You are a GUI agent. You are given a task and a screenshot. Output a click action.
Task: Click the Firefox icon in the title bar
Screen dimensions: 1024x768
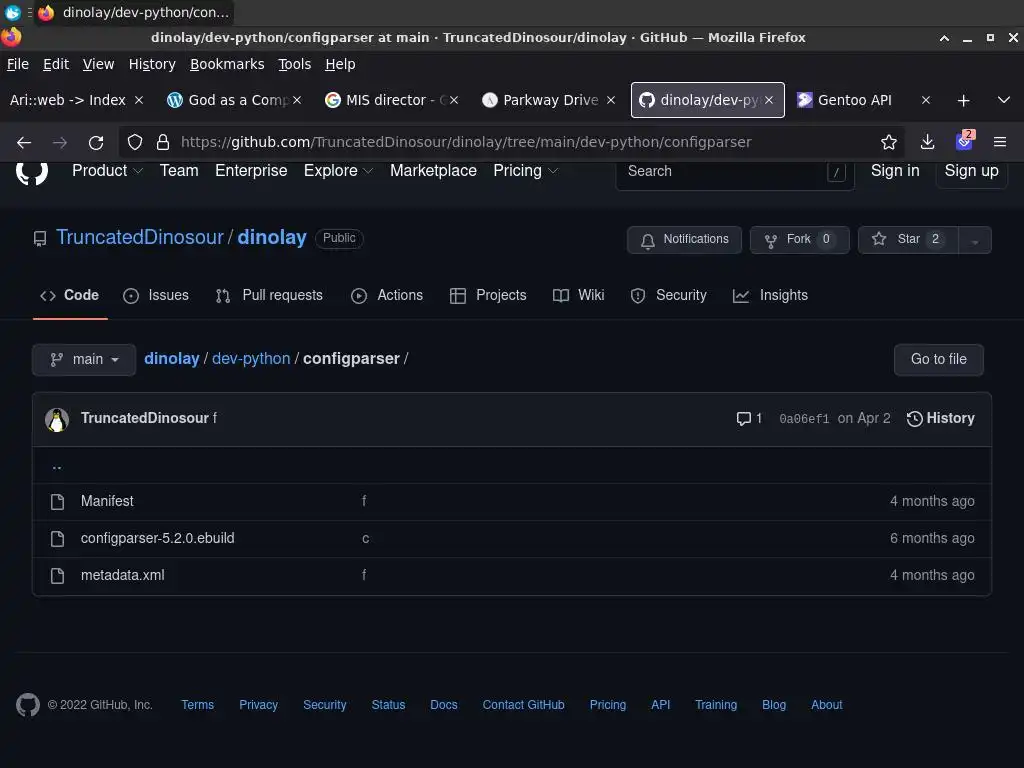[x=11, y=37]
